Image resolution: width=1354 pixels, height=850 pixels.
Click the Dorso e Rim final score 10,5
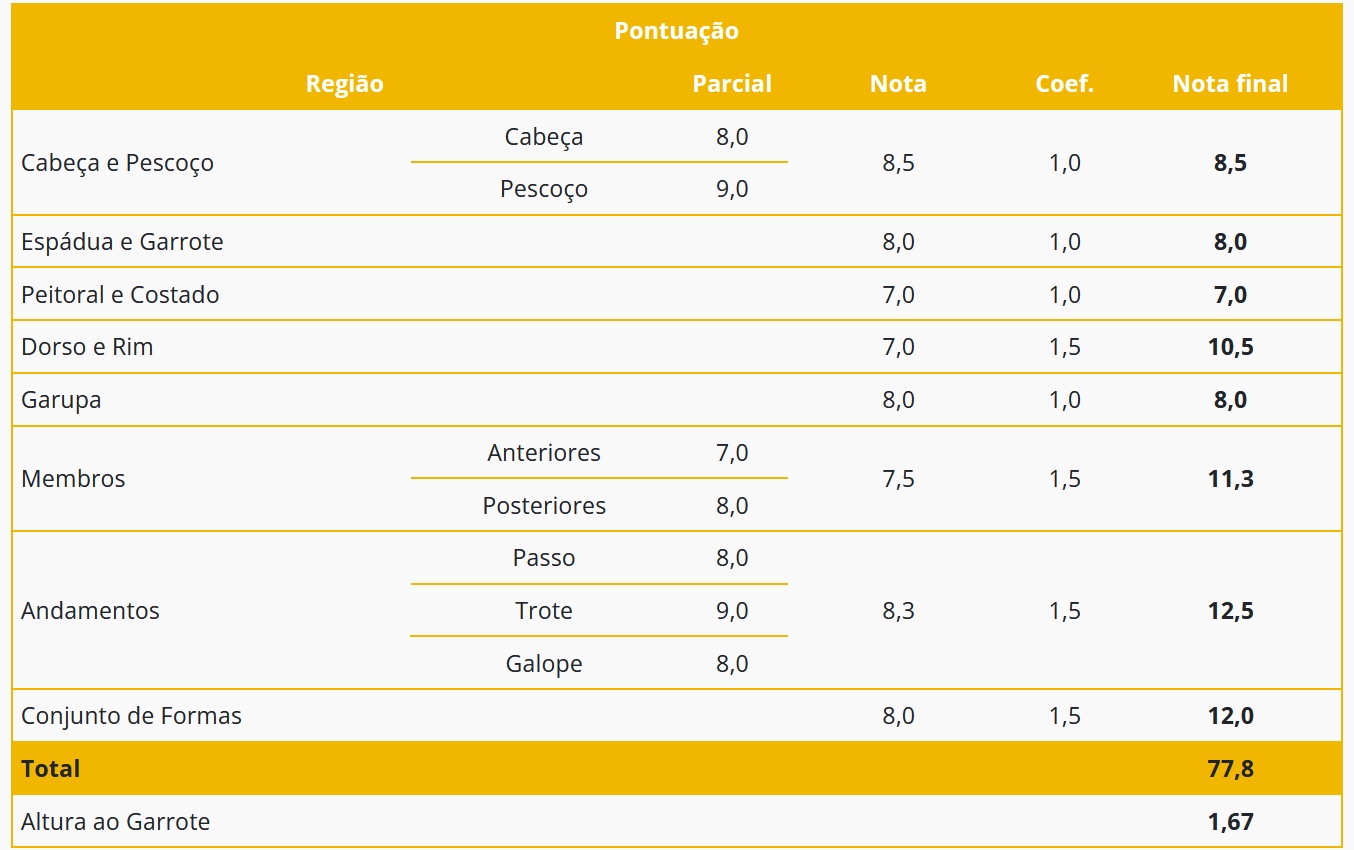click(x=1230, y=347)
